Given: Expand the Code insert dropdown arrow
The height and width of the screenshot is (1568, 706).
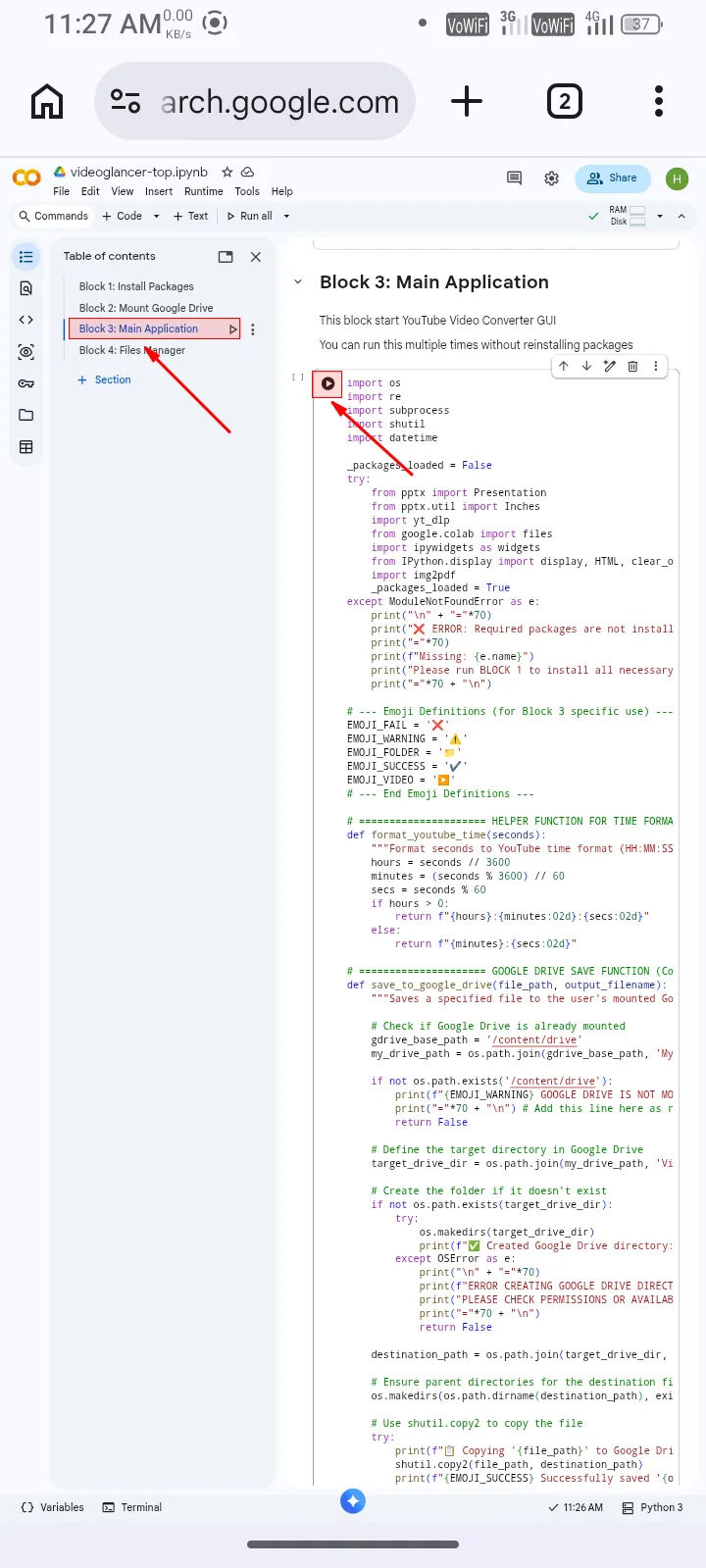Looking at the screenshot, I should coord(156,216).
